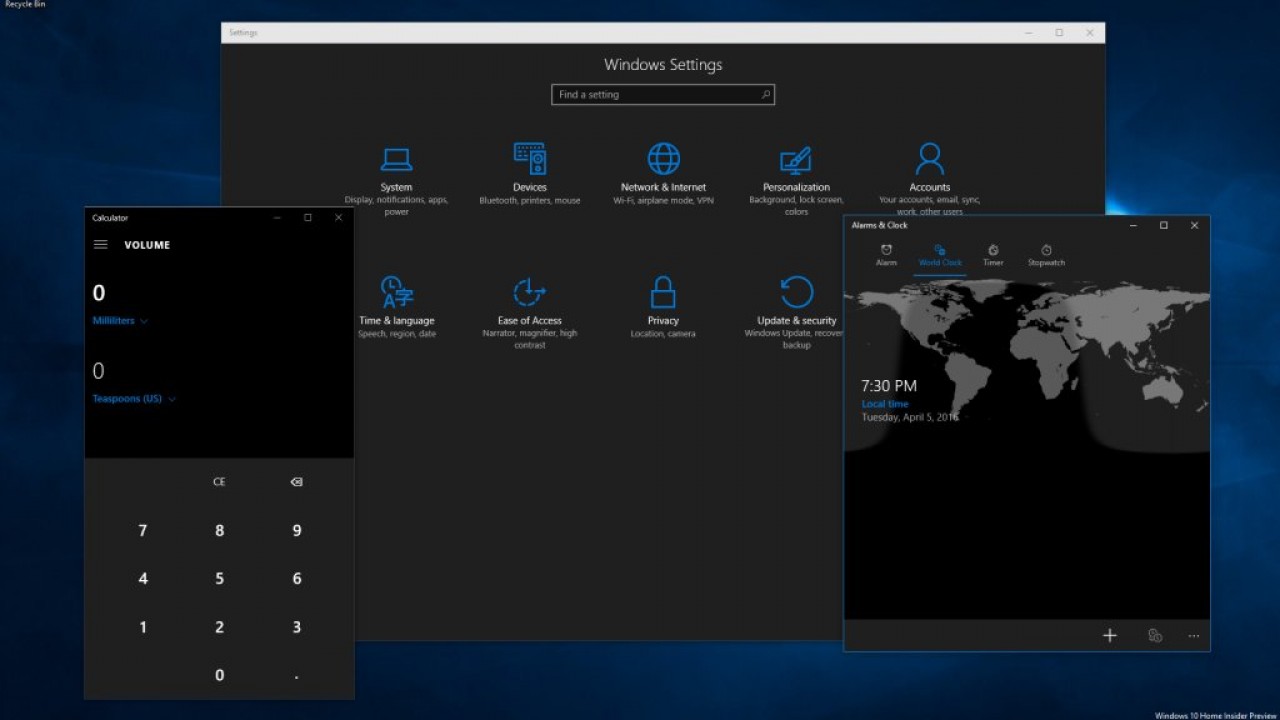Open Time & language icon
Screen dimensions: 1280x720
(397, 292)
